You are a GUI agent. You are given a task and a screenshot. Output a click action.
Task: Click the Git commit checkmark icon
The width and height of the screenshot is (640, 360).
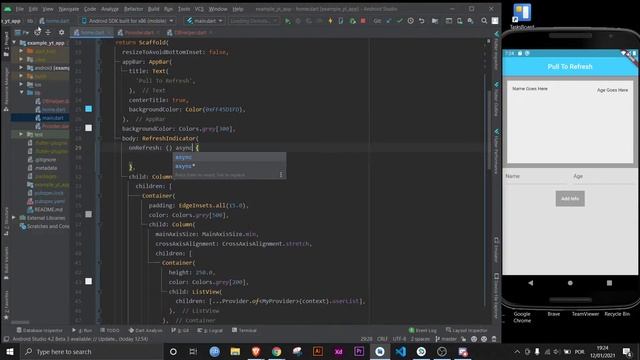400,21
